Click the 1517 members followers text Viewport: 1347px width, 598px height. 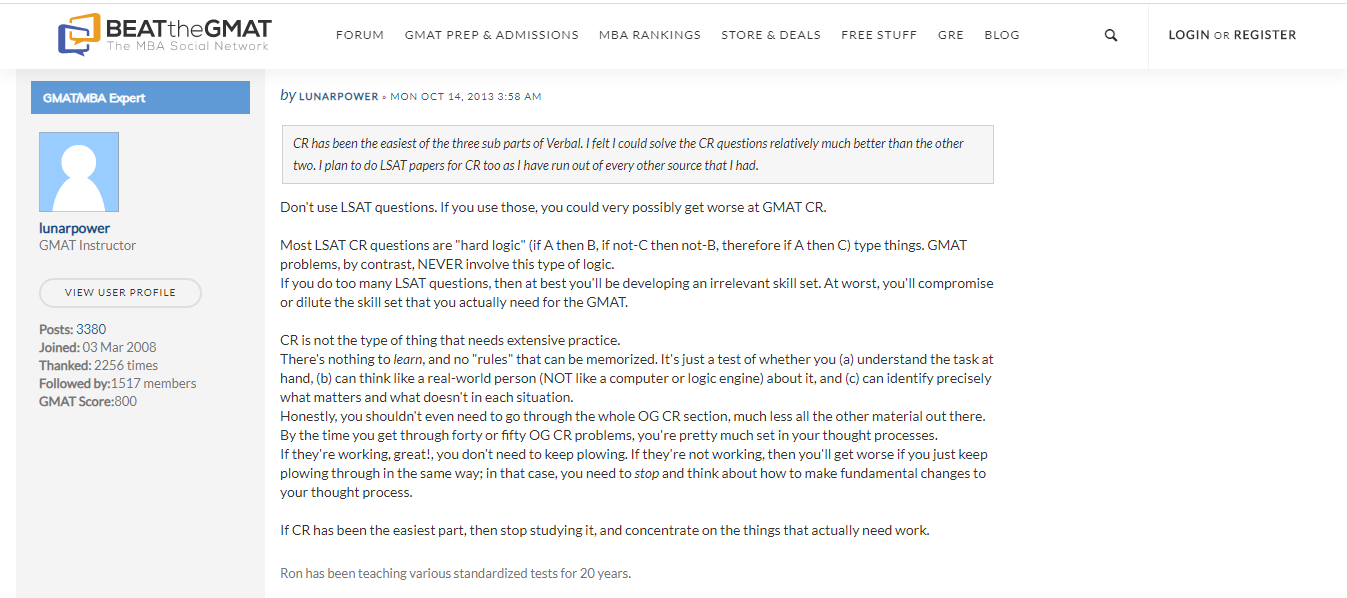(x=153, y=383)
